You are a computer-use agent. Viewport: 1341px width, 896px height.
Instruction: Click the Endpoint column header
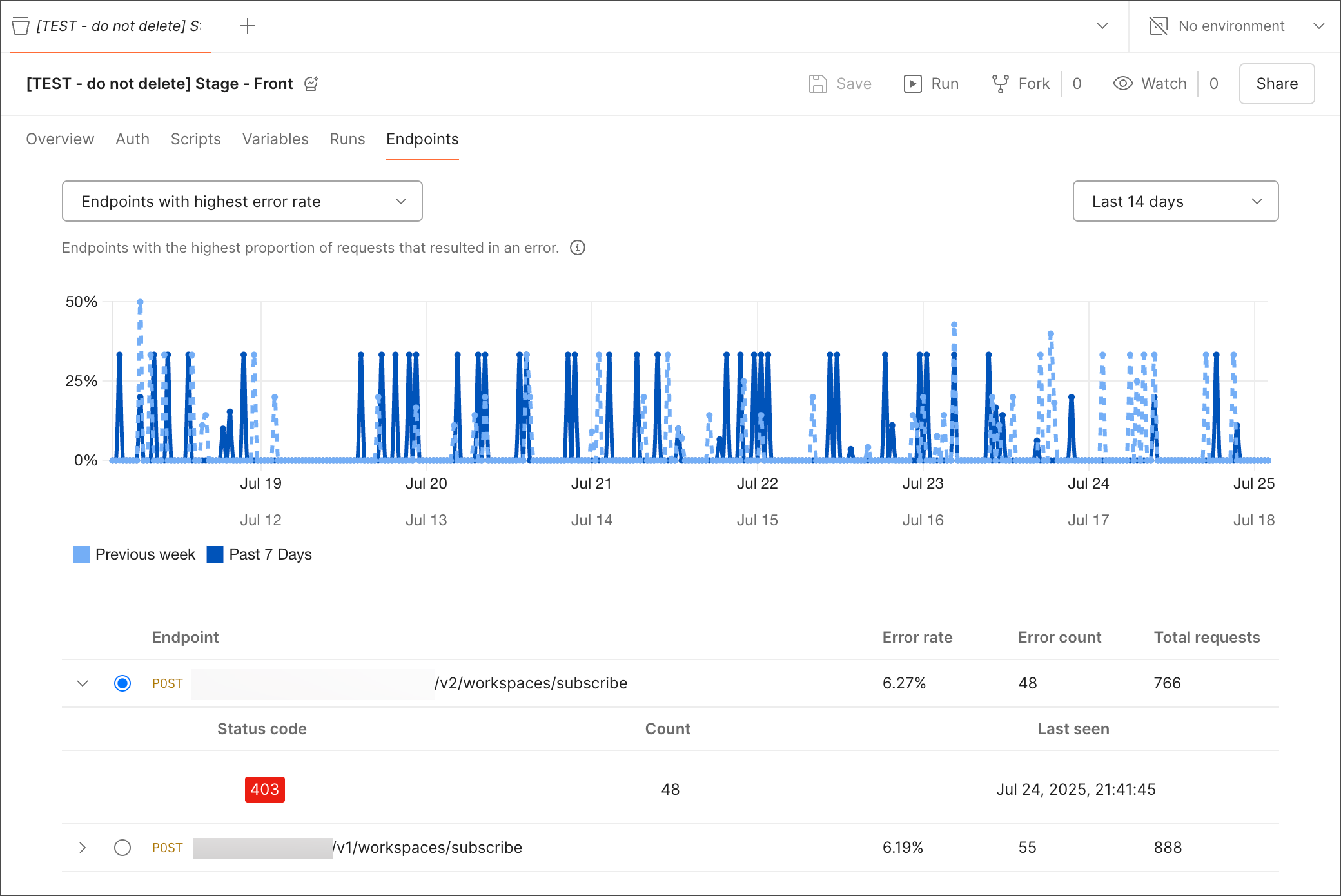pos(186,638)
